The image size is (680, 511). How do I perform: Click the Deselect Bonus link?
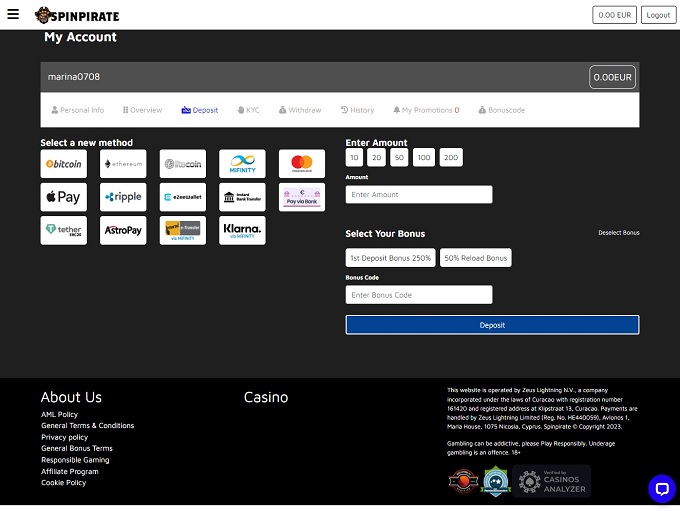click(x=618, y=233)
